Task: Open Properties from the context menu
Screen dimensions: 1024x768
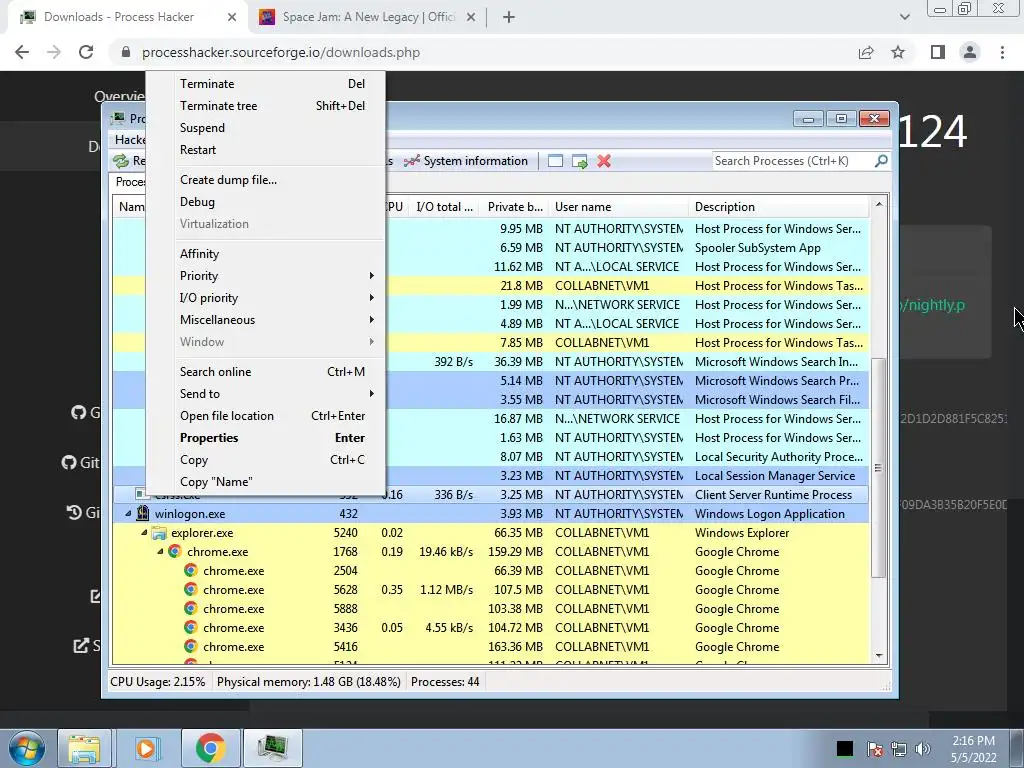Action: pos(266,438)
